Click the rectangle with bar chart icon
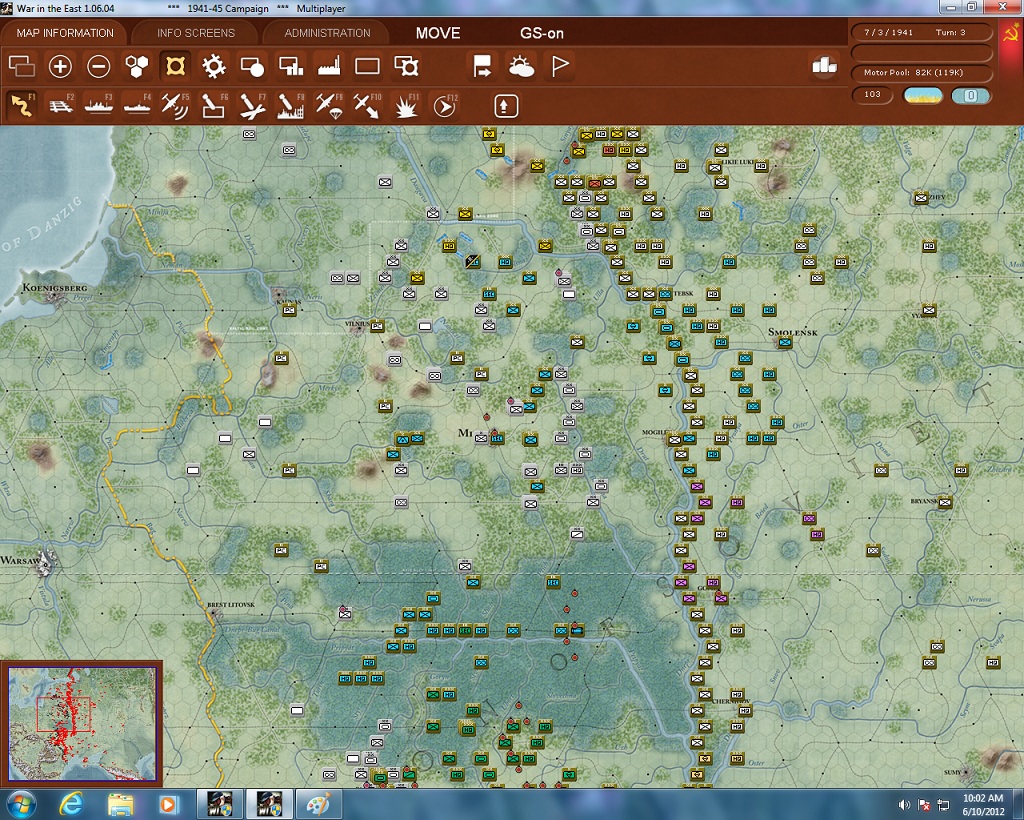Viewport: 1024px width, 820px height. point(291,66)
